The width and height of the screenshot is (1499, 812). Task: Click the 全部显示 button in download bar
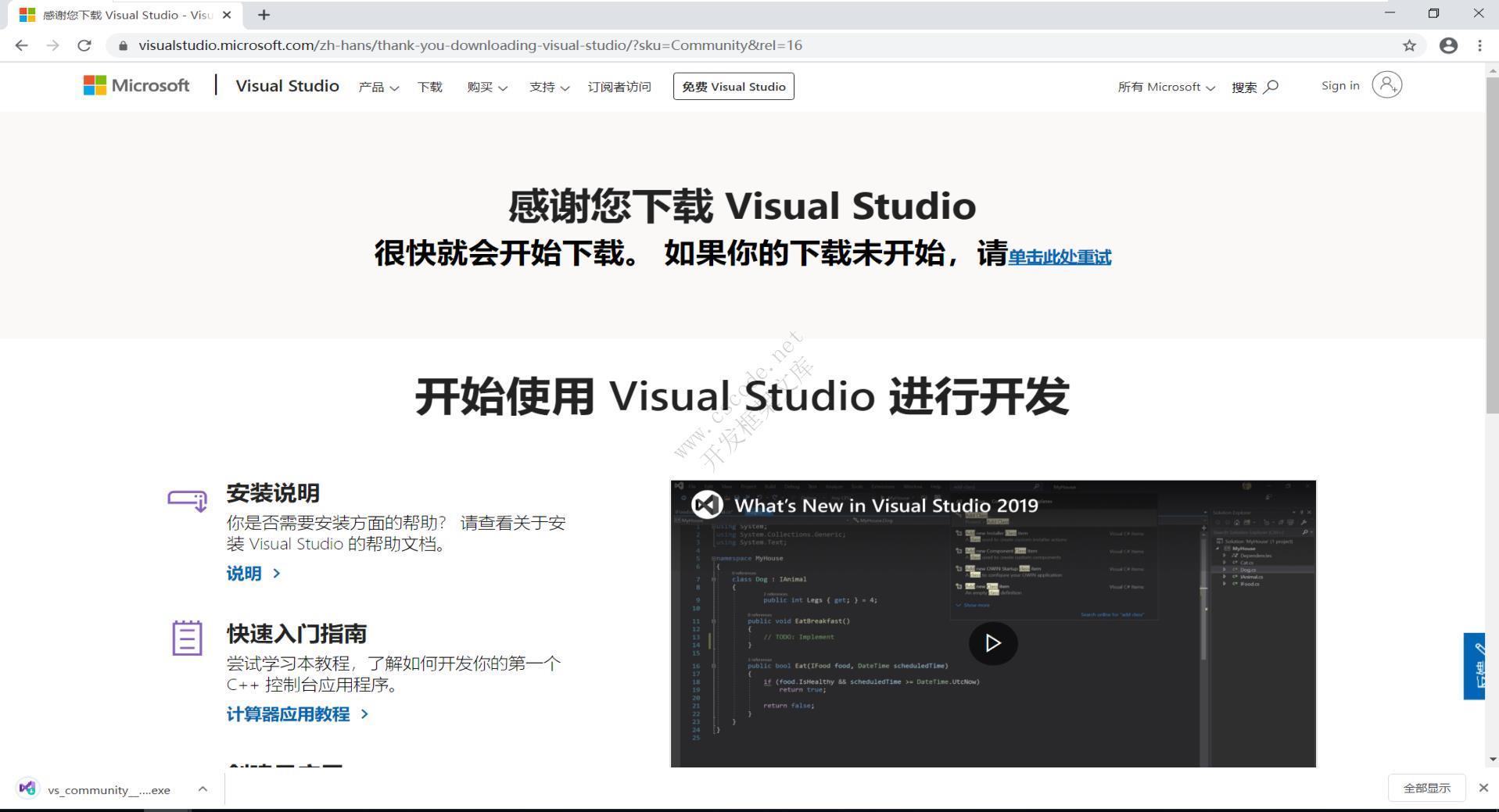pyautogui.click(x=1426, y=787)
